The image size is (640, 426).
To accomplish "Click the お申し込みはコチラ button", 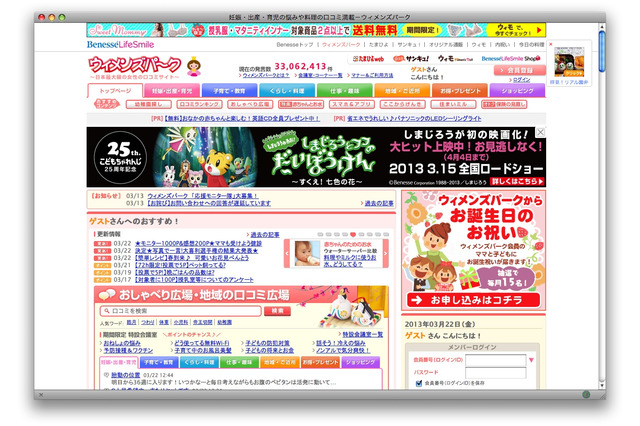I will pos(473,300).
